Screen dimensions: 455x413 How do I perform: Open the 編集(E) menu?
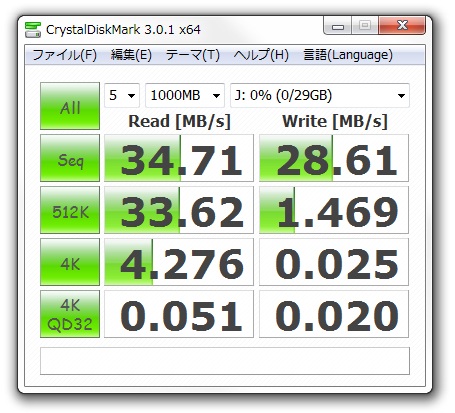click(x=131, y=55)
